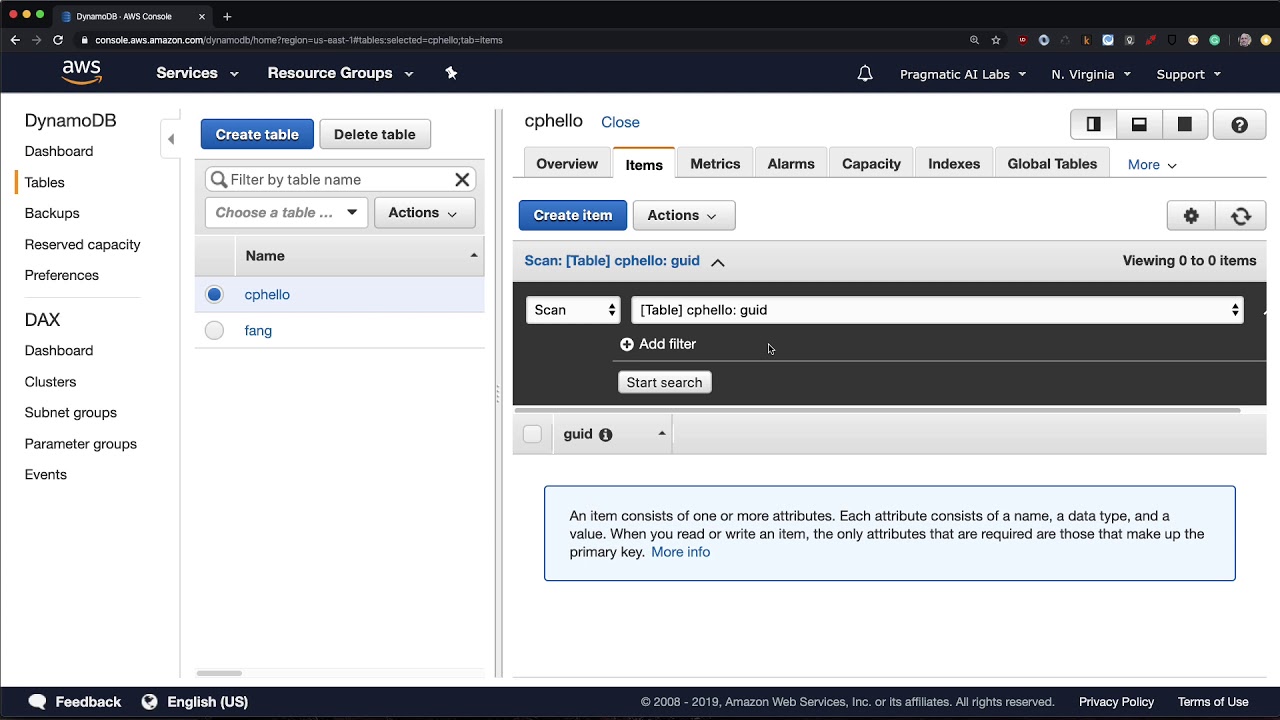Open Reserved capacity in sidebar

click(82, 244)
